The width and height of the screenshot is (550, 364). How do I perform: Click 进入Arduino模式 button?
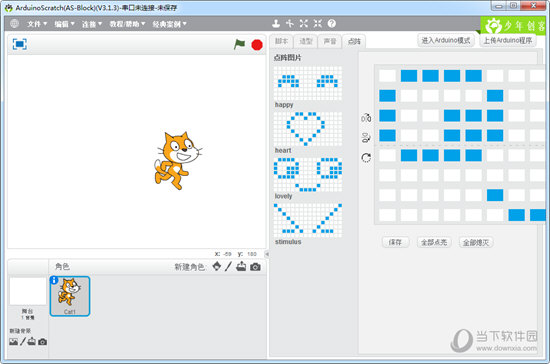click(446, 40)
